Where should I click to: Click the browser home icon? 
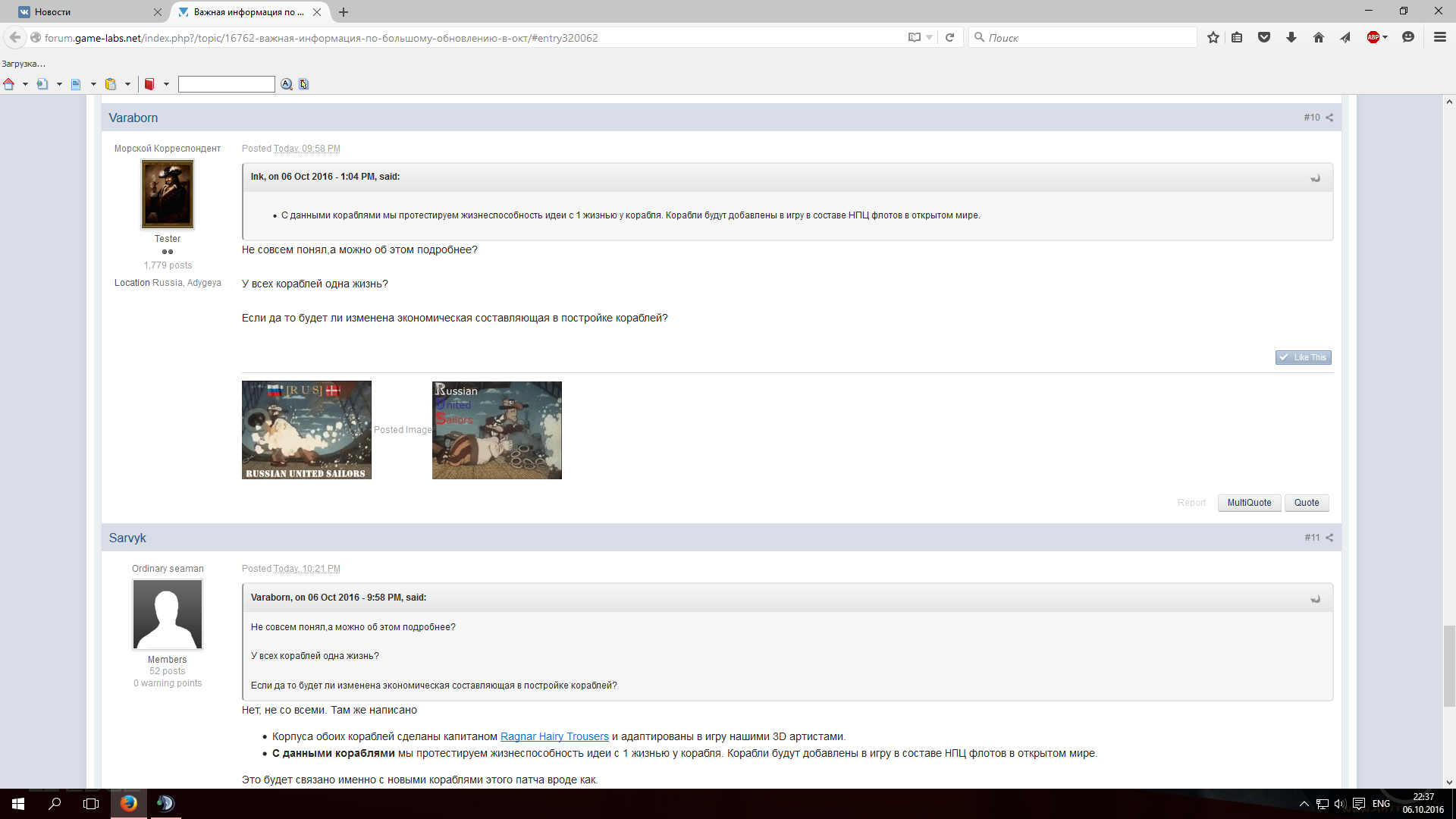(x=1319, y=38)
